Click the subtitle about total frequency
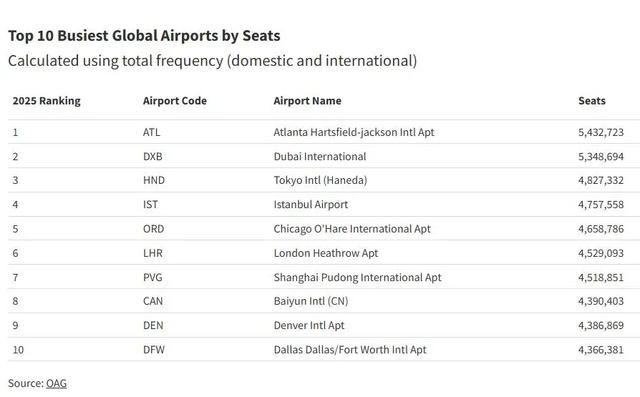Screen dimensions: 640x397 point(213,61)
